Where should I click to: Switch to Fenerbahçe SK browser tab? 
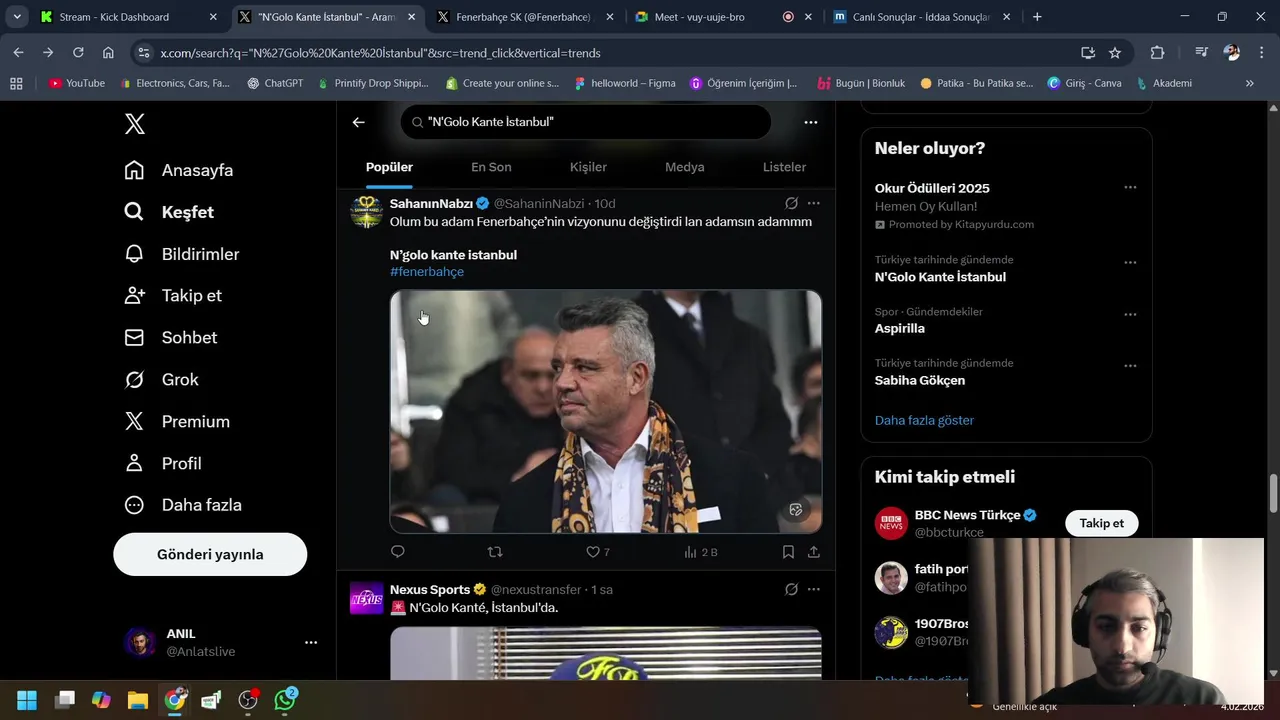coord(524,17)
